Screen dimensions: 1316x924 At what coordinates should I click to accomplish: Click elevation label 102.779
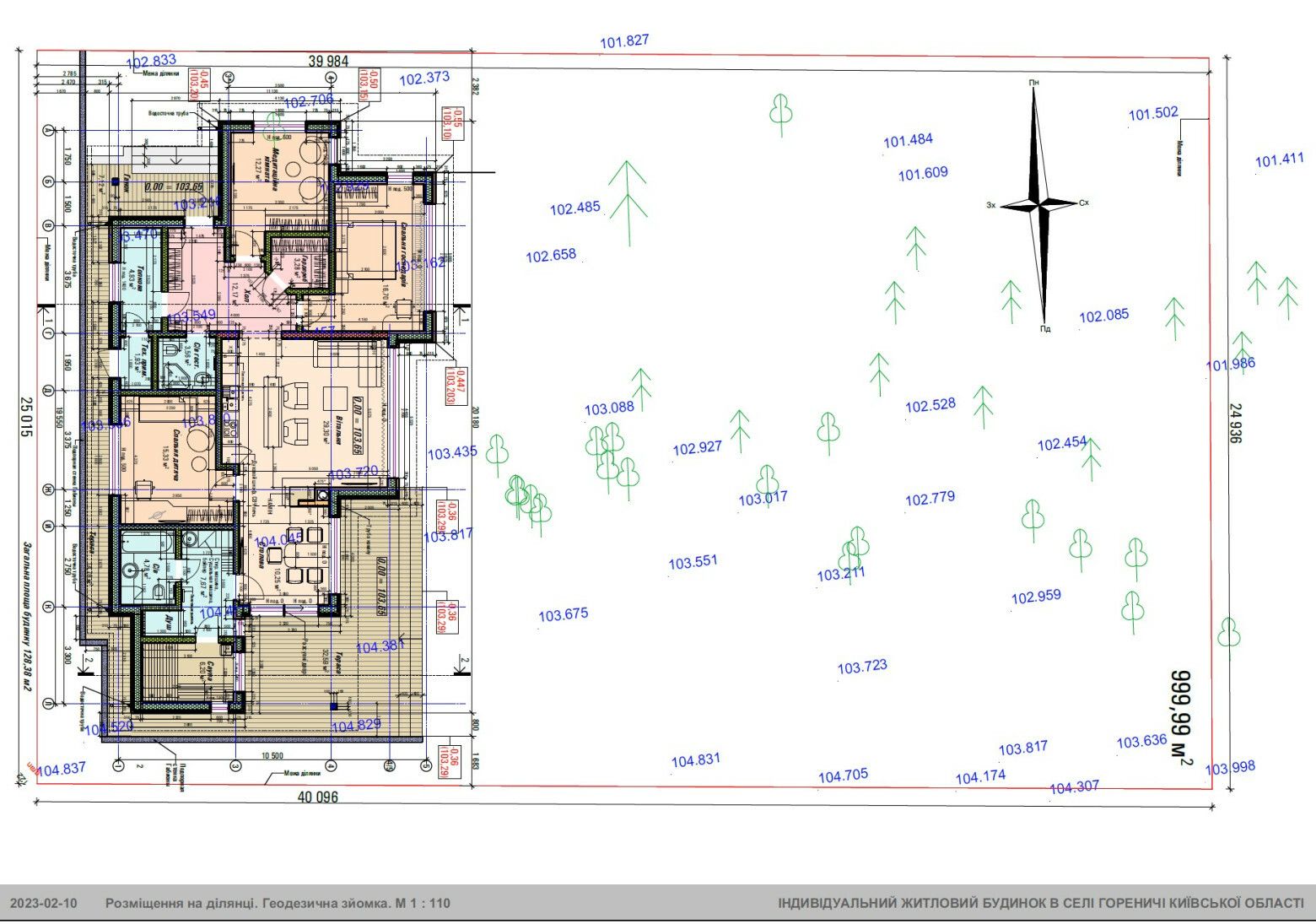(930, 499)
